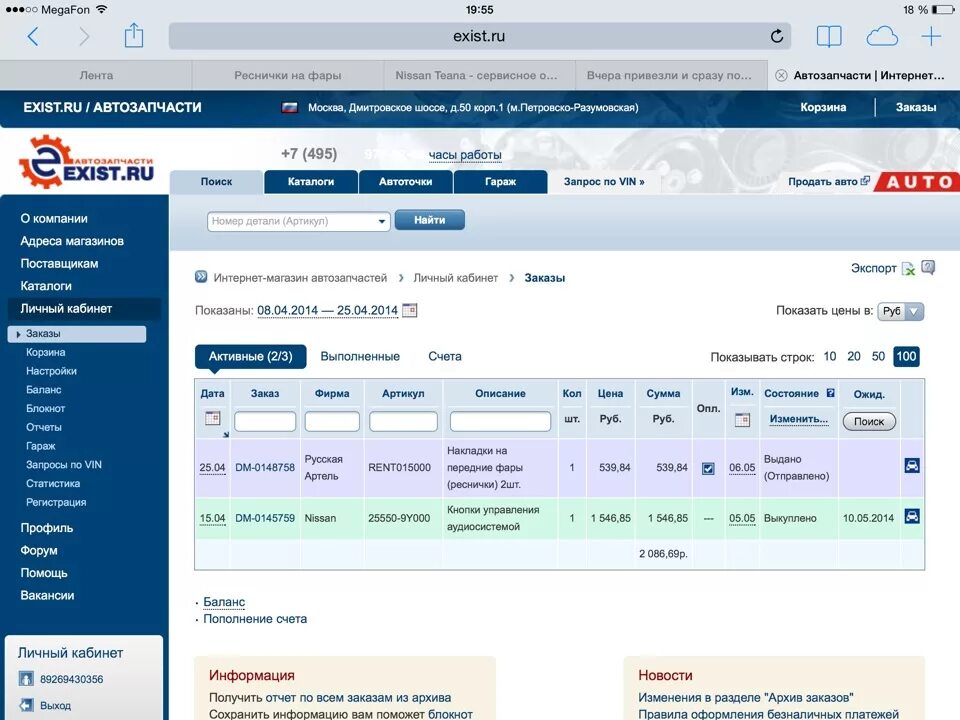
Task: Switch to Nissan Teana browser tab
Action: coord(479,75)
